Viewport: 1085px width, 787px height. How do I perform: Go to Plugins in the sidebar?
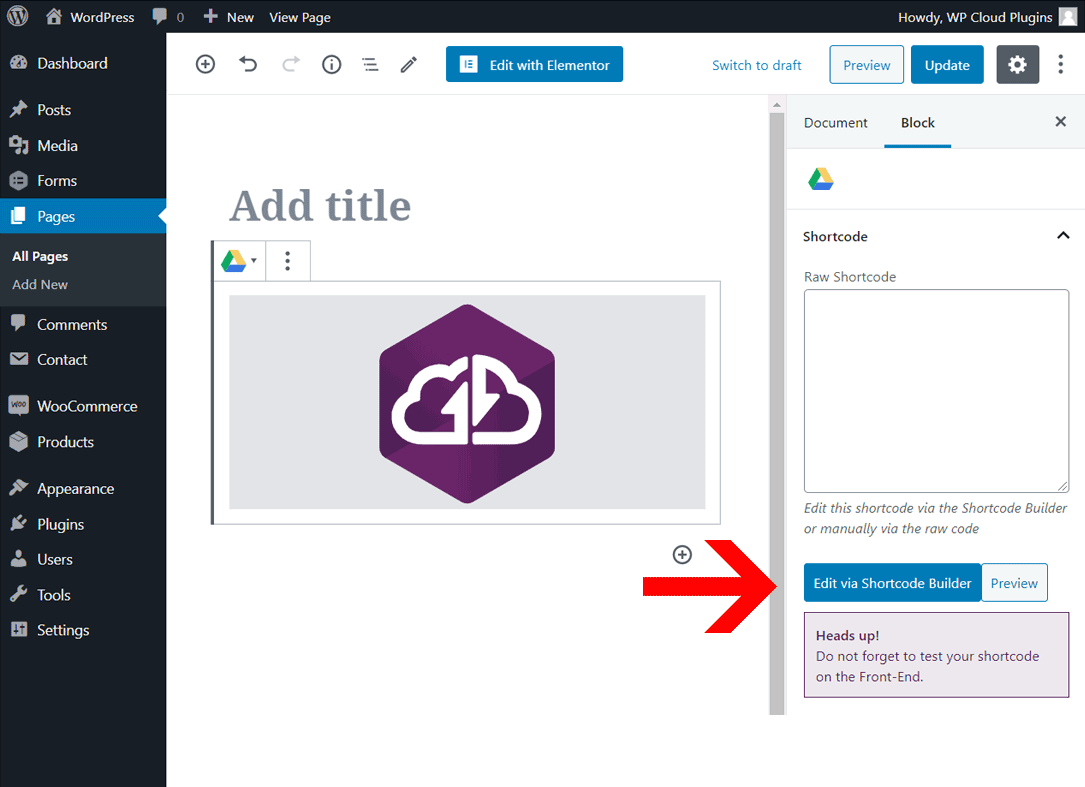tap(83, 524)
